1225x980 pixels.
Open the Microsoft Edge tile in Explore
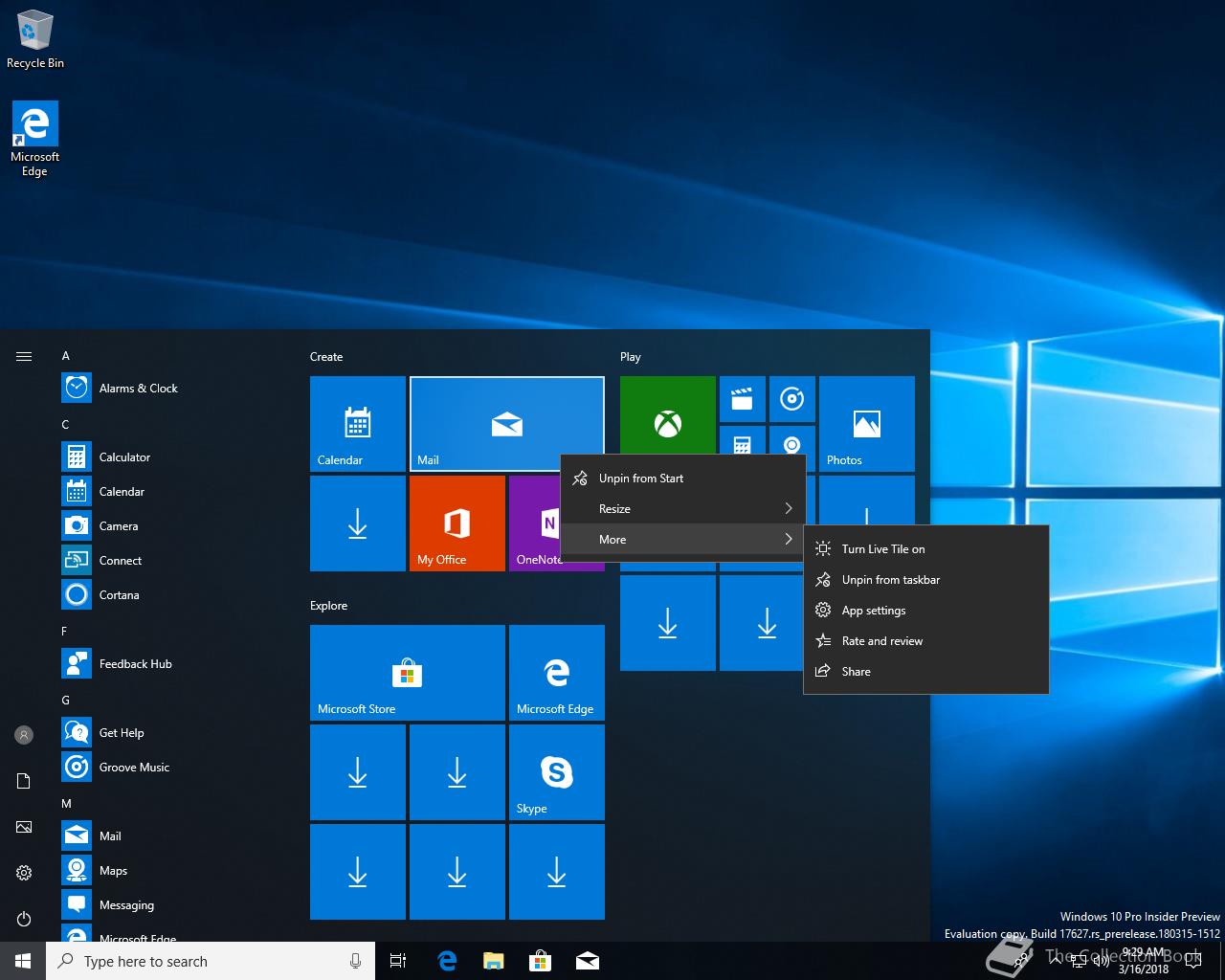pyautogui.click(x=557, y=673)
